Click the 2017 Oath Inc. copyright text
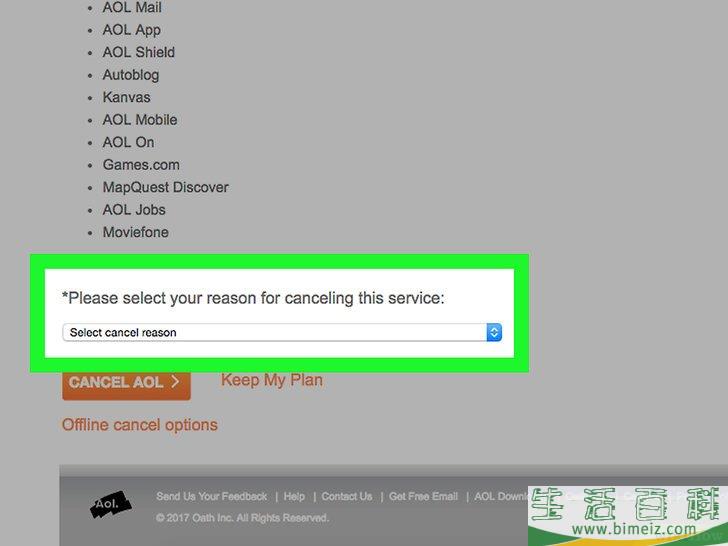Image resolution: width=728 pixels, height=546 pixels. click(x=242, y=518)
